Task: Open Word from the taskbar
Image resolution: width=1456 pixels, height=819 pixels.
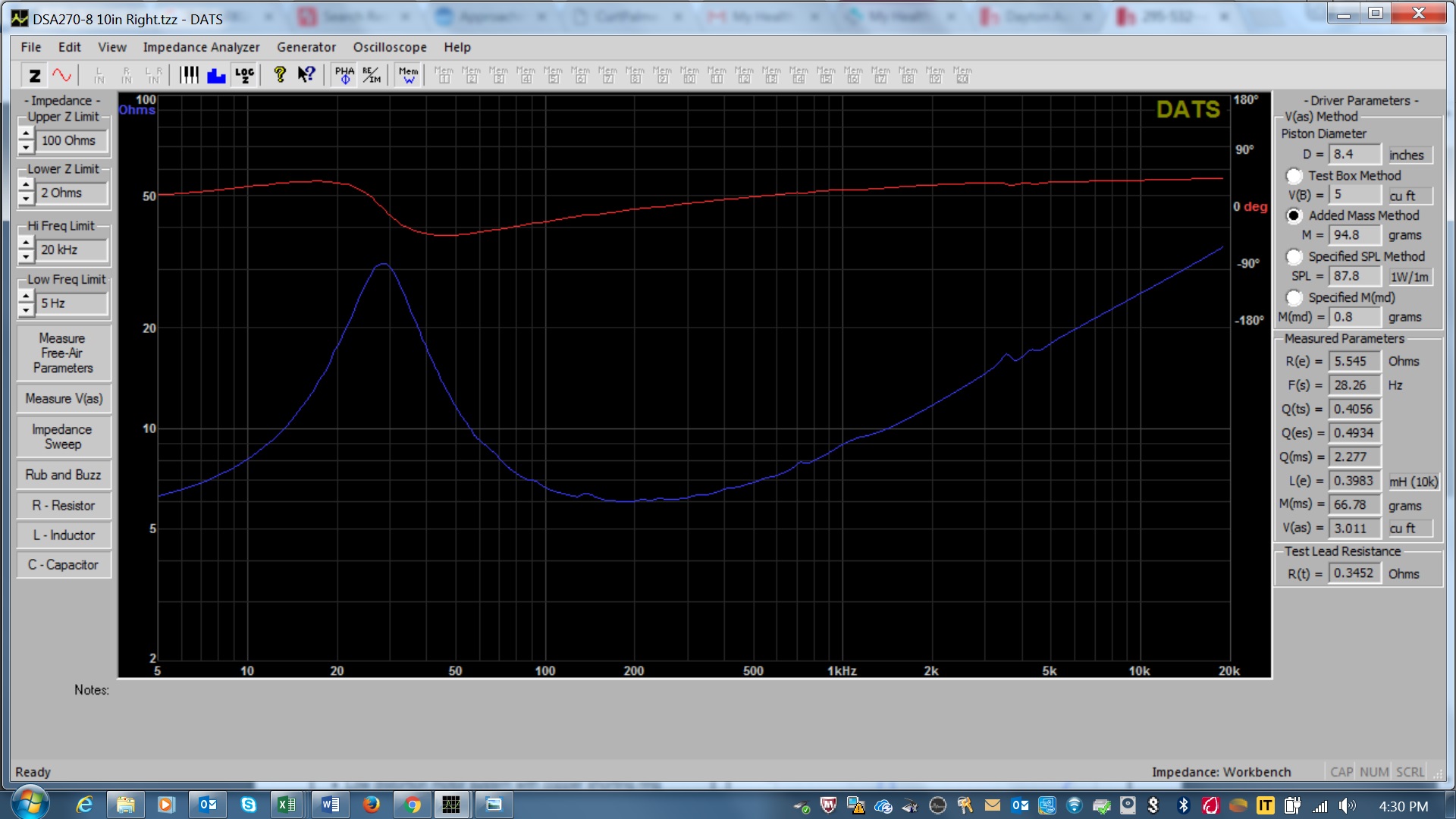Action: click(330, 805)
